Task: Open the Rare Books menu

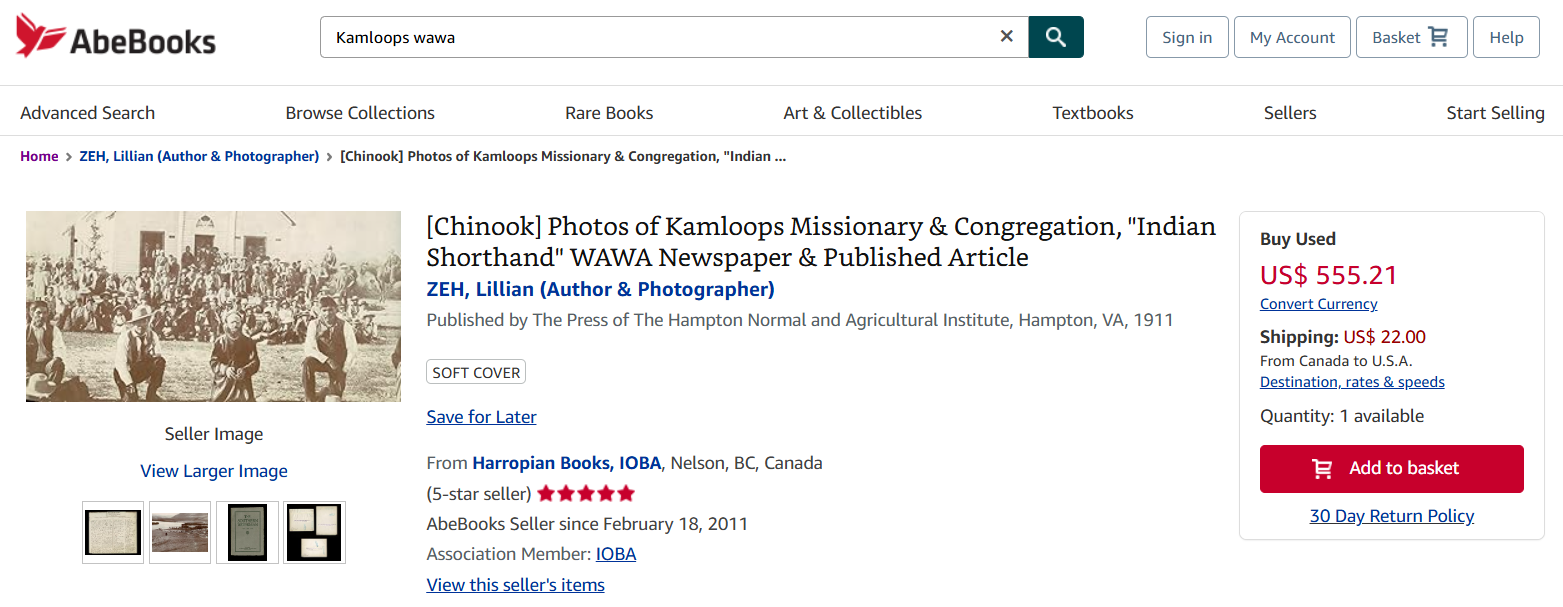Action: pyautogui.click(x=609, y=113)
